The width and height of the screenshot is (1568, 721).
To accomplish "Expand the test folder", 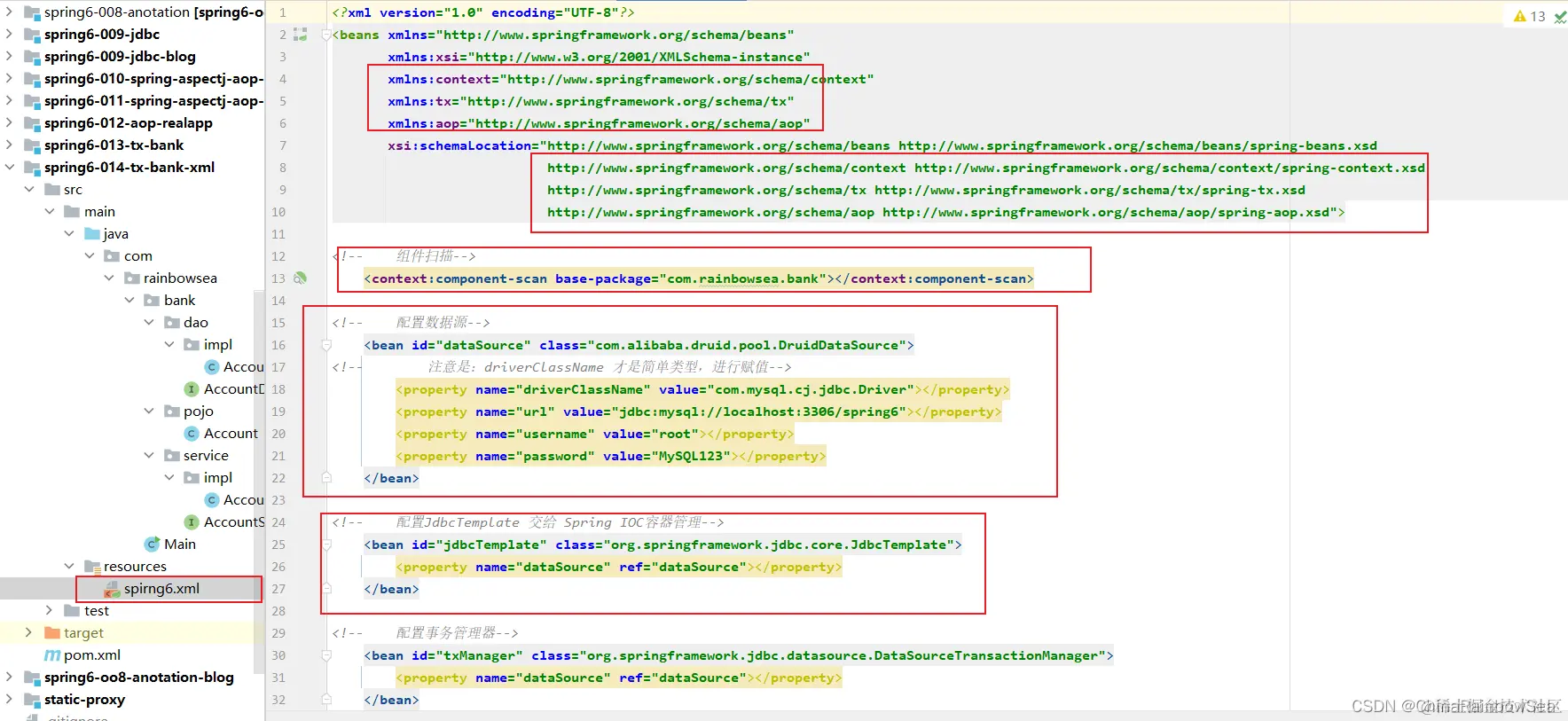I will click(x=49, y=610).
